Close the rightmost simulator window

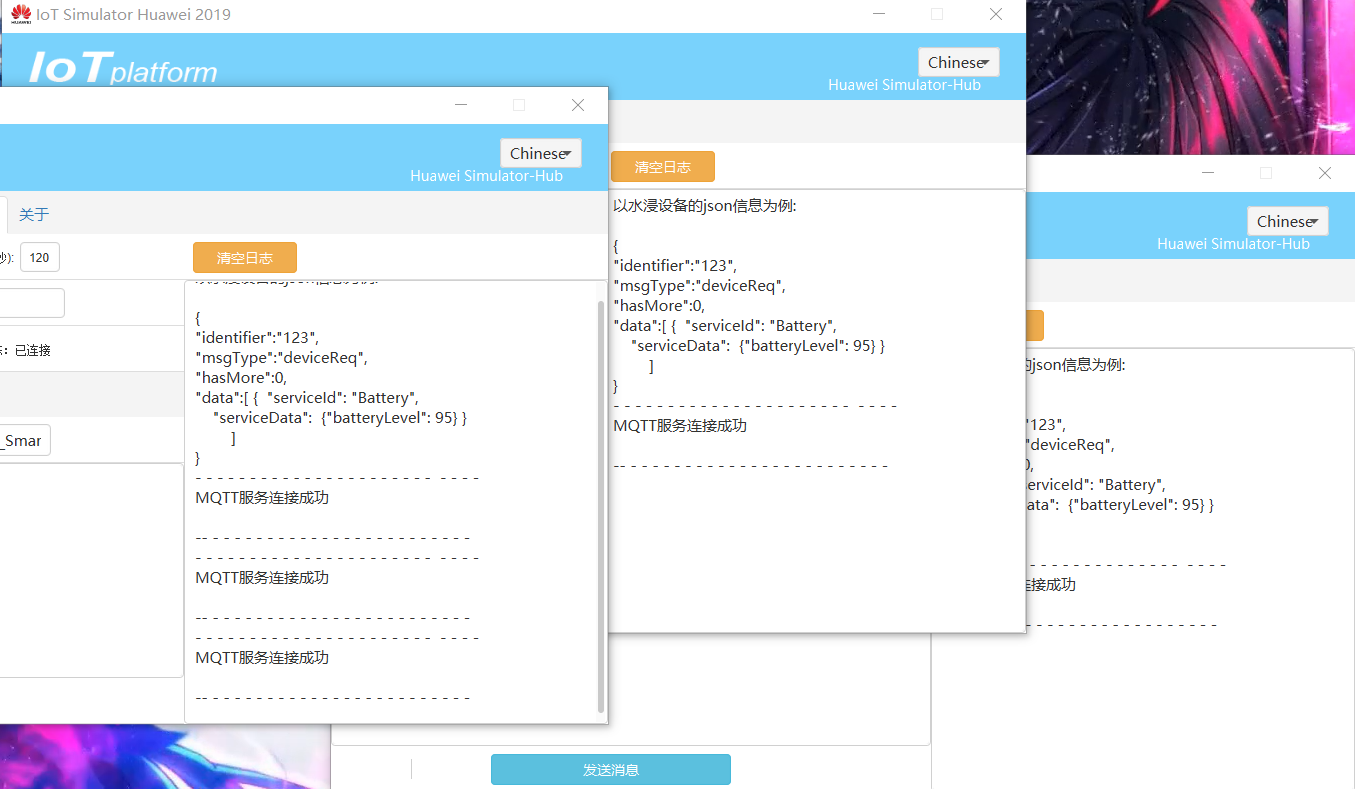tap(1325, 173)
